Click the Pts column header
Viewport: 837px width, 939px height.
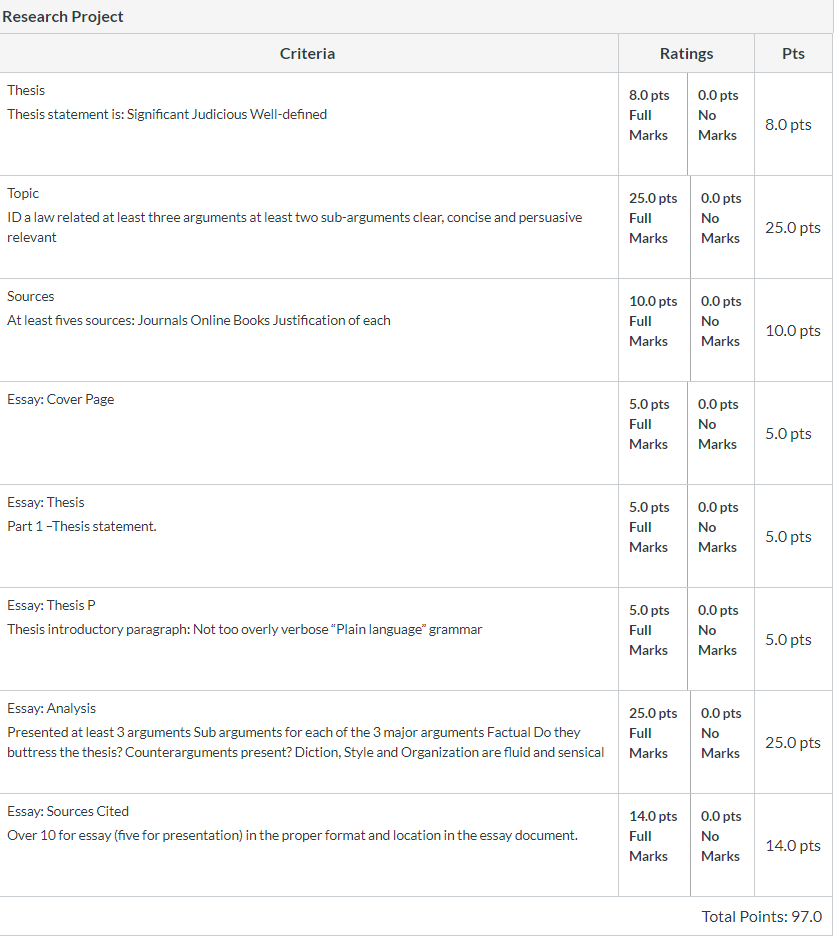point(793,54)
